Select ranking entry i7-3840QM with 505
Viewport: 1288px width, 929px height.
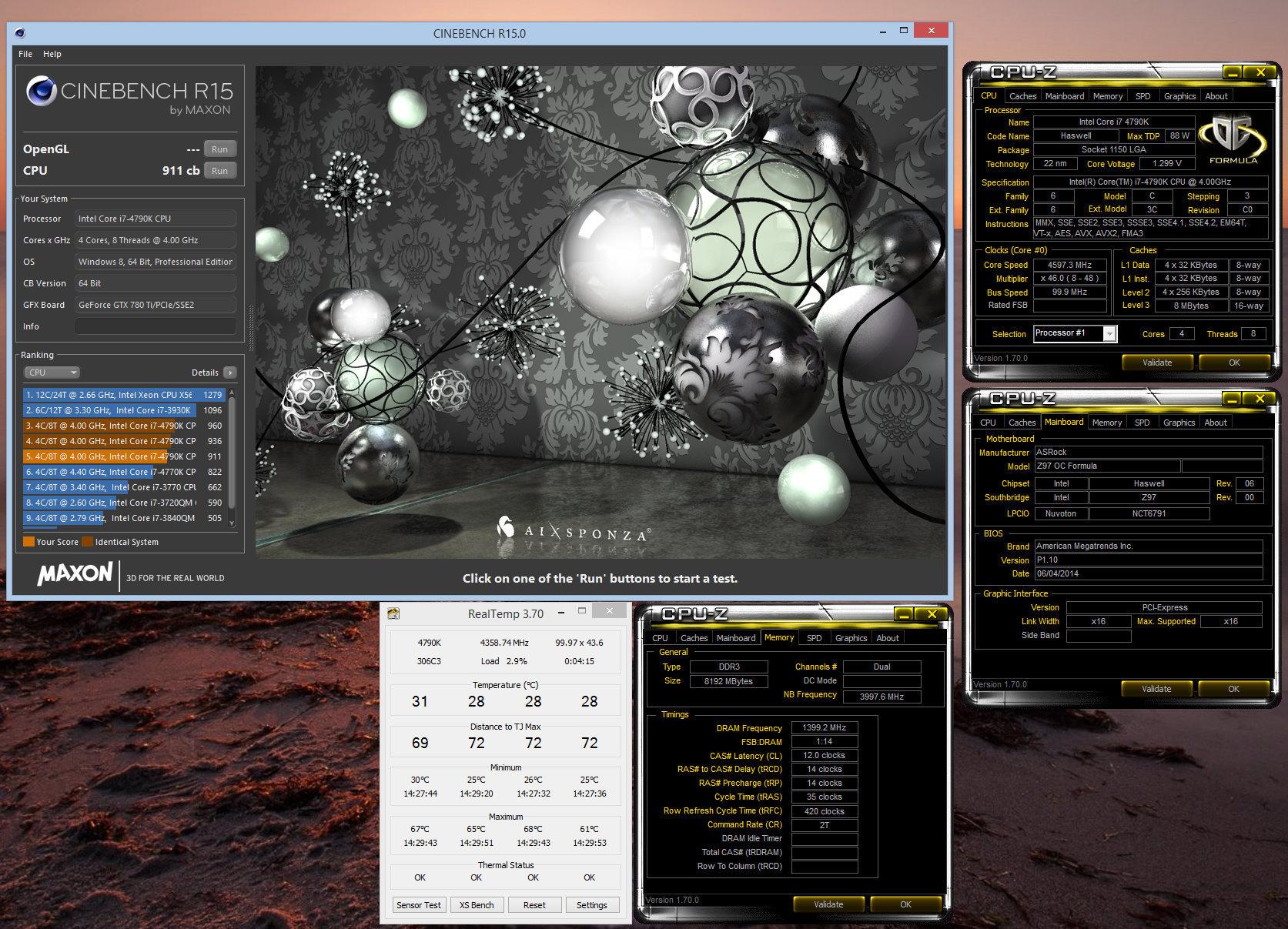coord(124,518)
